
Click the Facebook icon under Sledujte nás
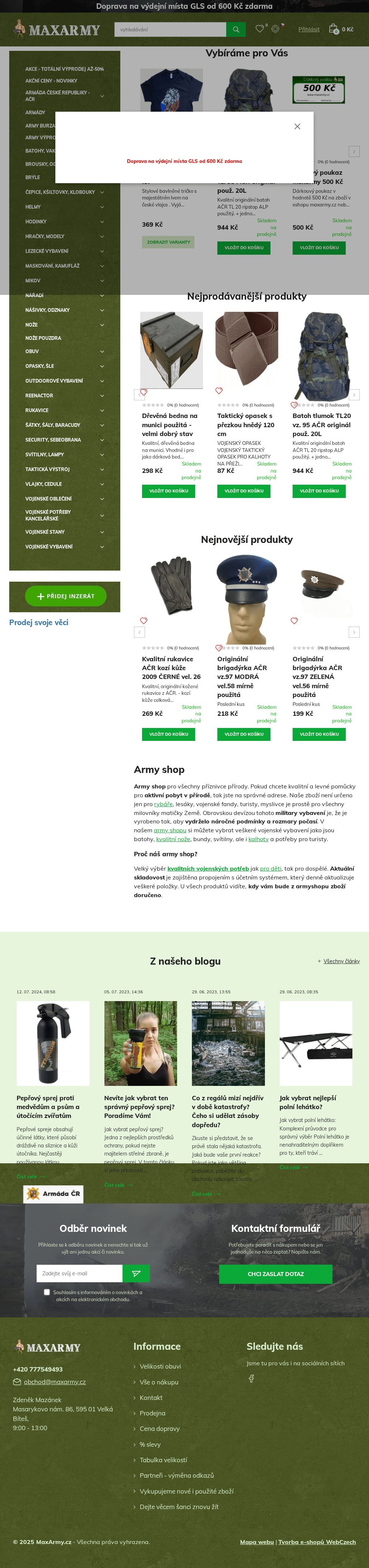pos(251,1378)
